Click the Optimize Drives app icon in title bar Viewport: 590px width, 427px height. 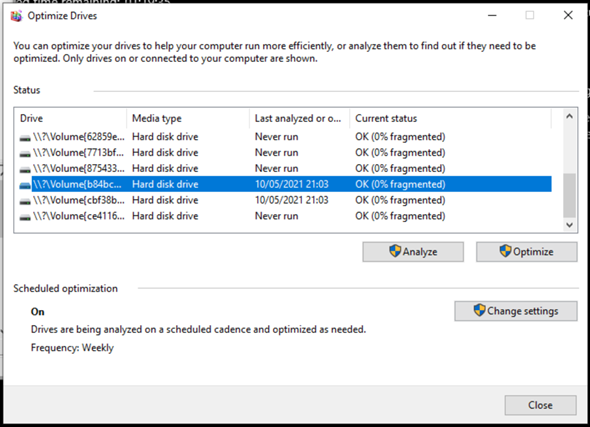coord(16,16)
